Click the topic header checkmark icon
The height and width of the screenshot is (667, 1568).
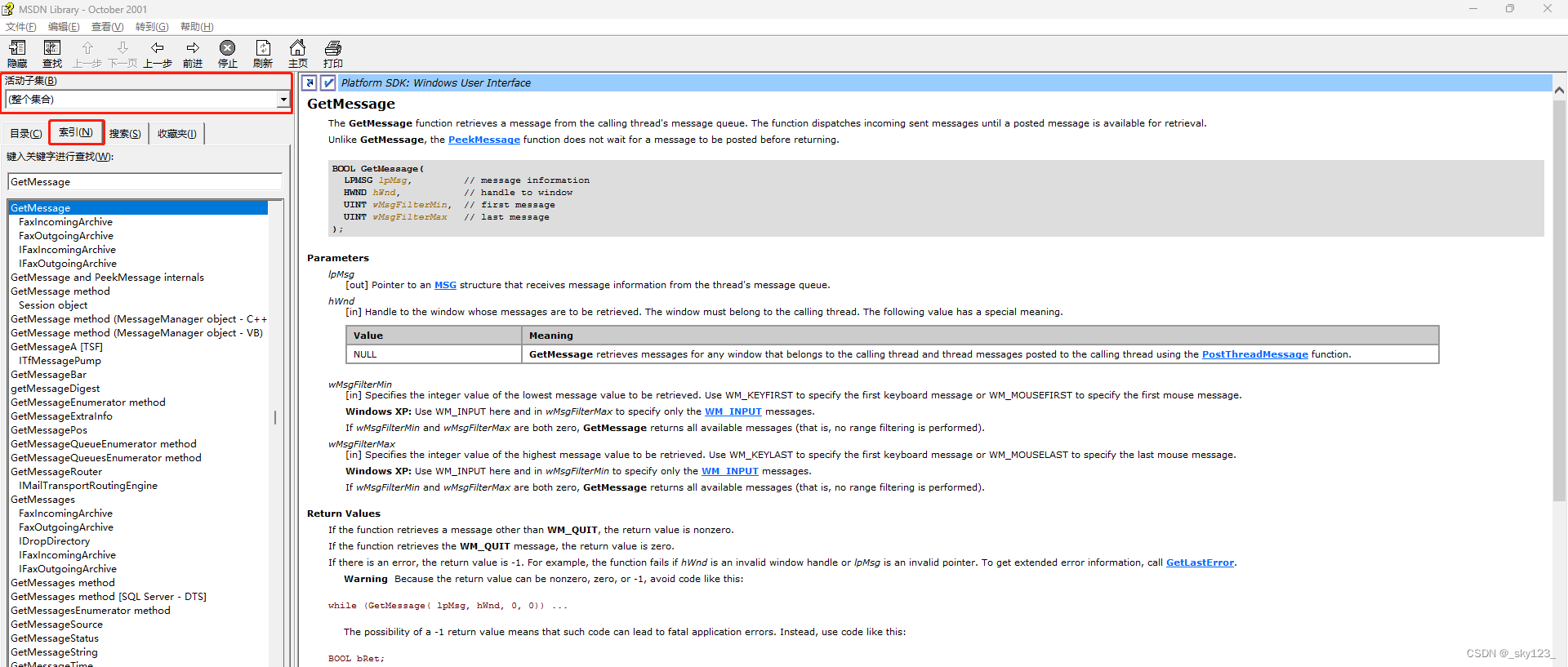point(327,82)
